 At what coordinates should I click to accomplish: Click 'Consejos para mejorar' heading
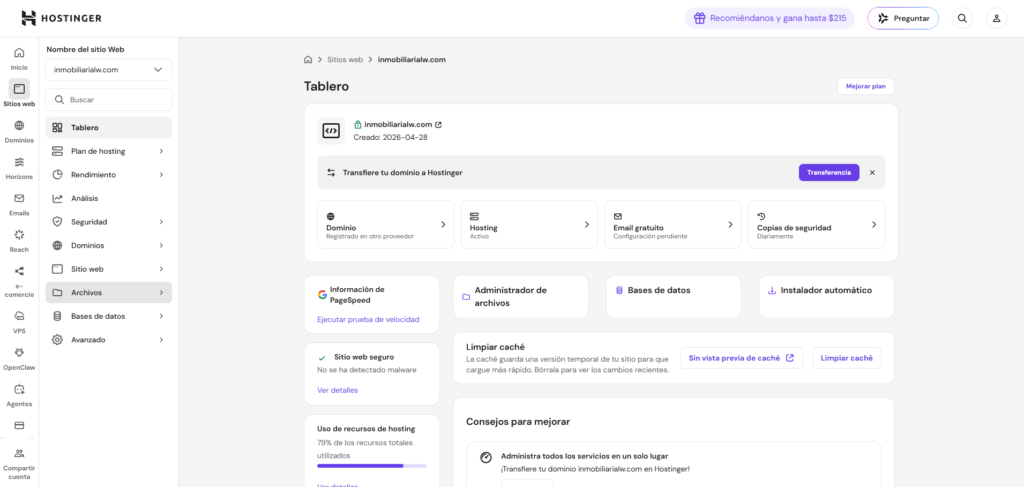pos(518,422)
